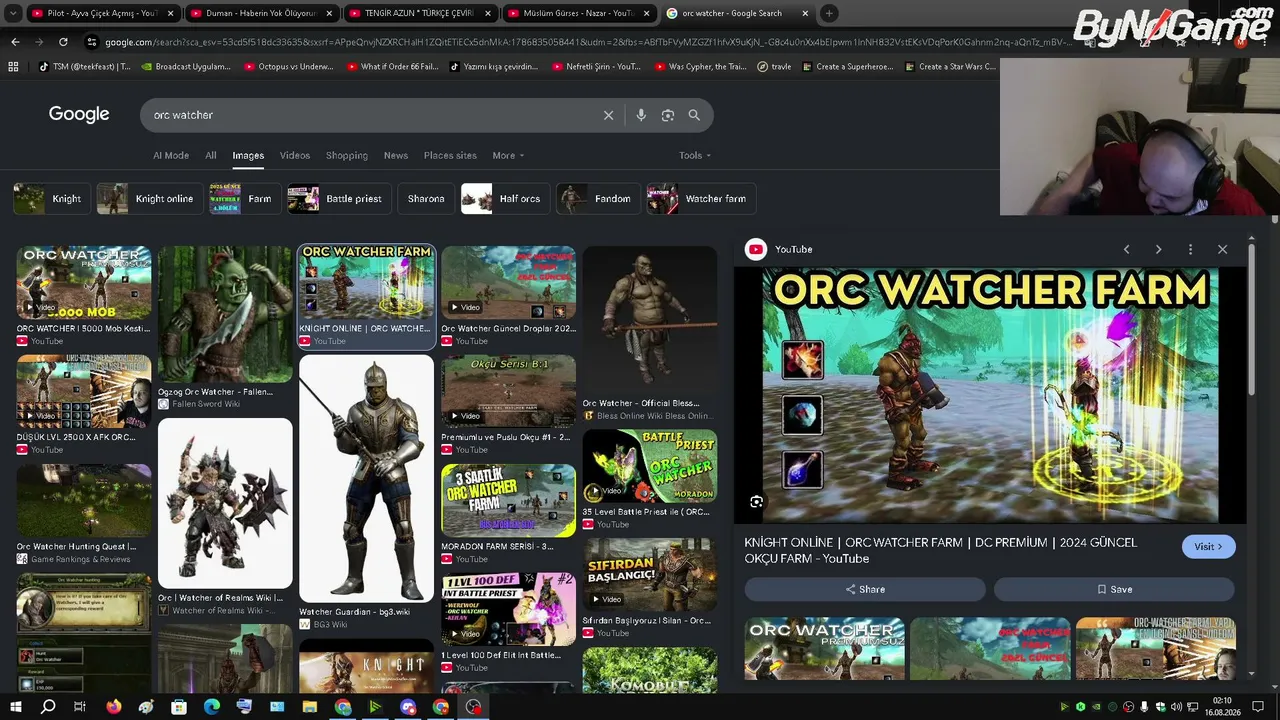Viewport: 1280px width, 720px height.
Task: Click the Visit button in preview panel
Action: (1208, 547)
